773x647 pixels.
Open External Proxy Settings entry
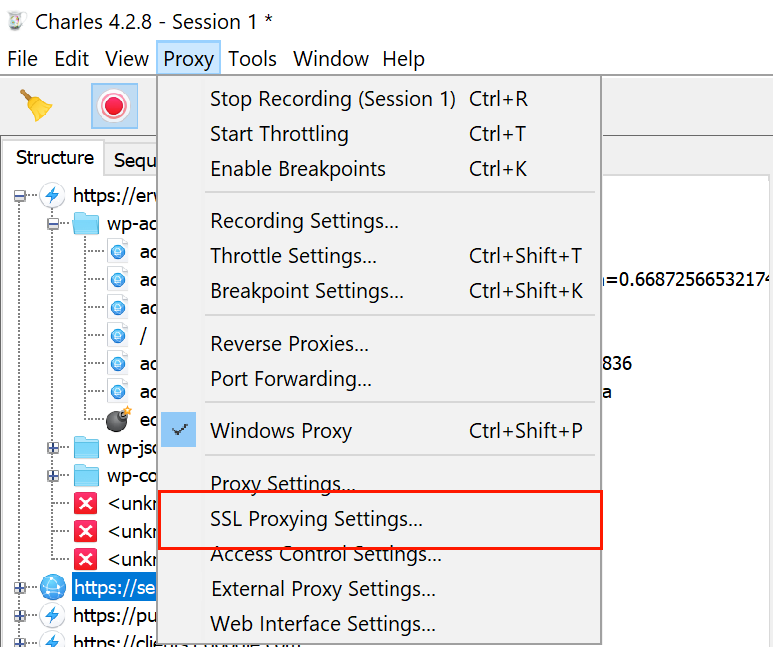pos(323,589)
